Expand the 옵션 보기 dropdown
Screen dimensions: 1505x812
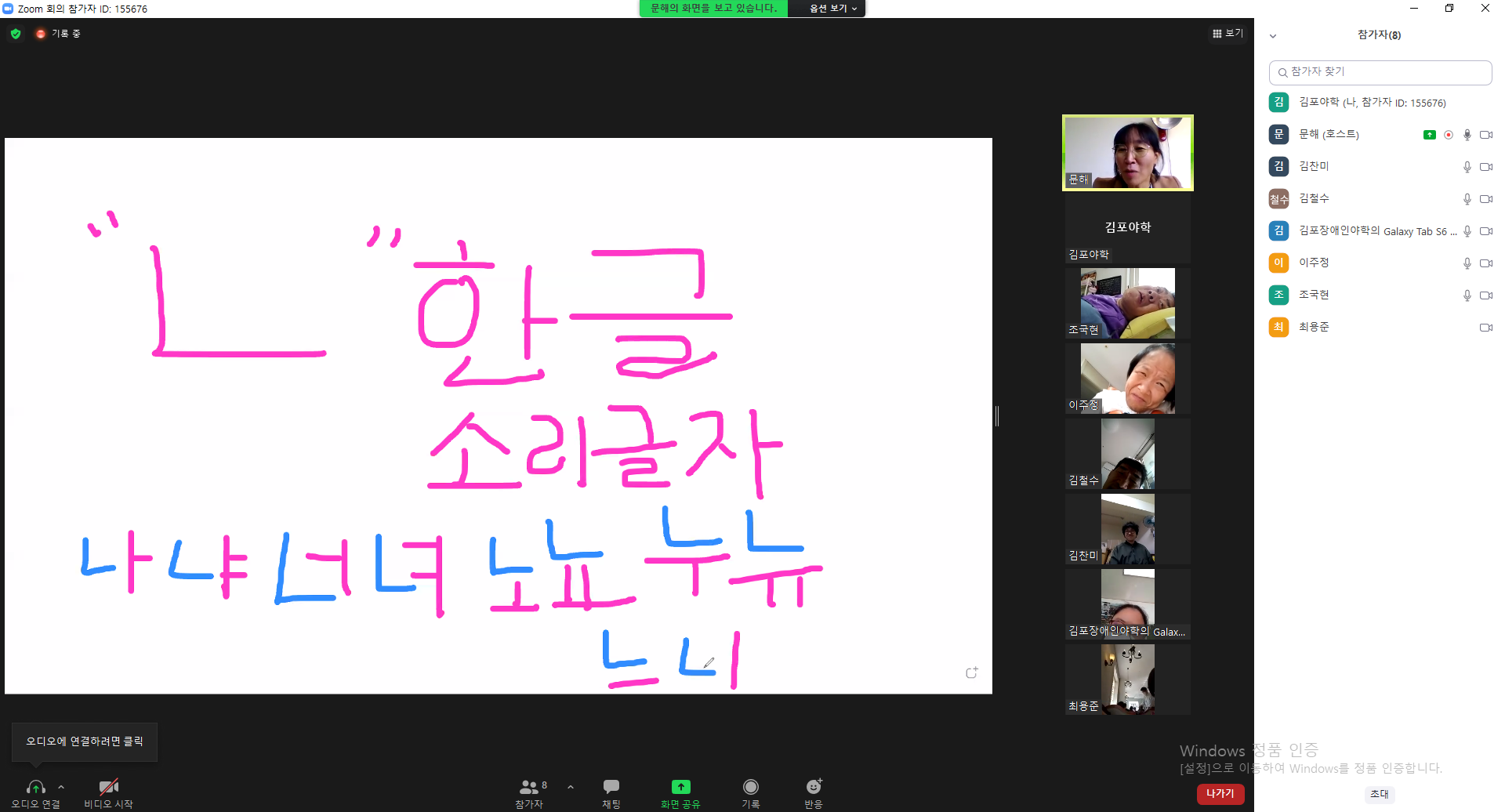pyautogui.click(x=832, y=9)
